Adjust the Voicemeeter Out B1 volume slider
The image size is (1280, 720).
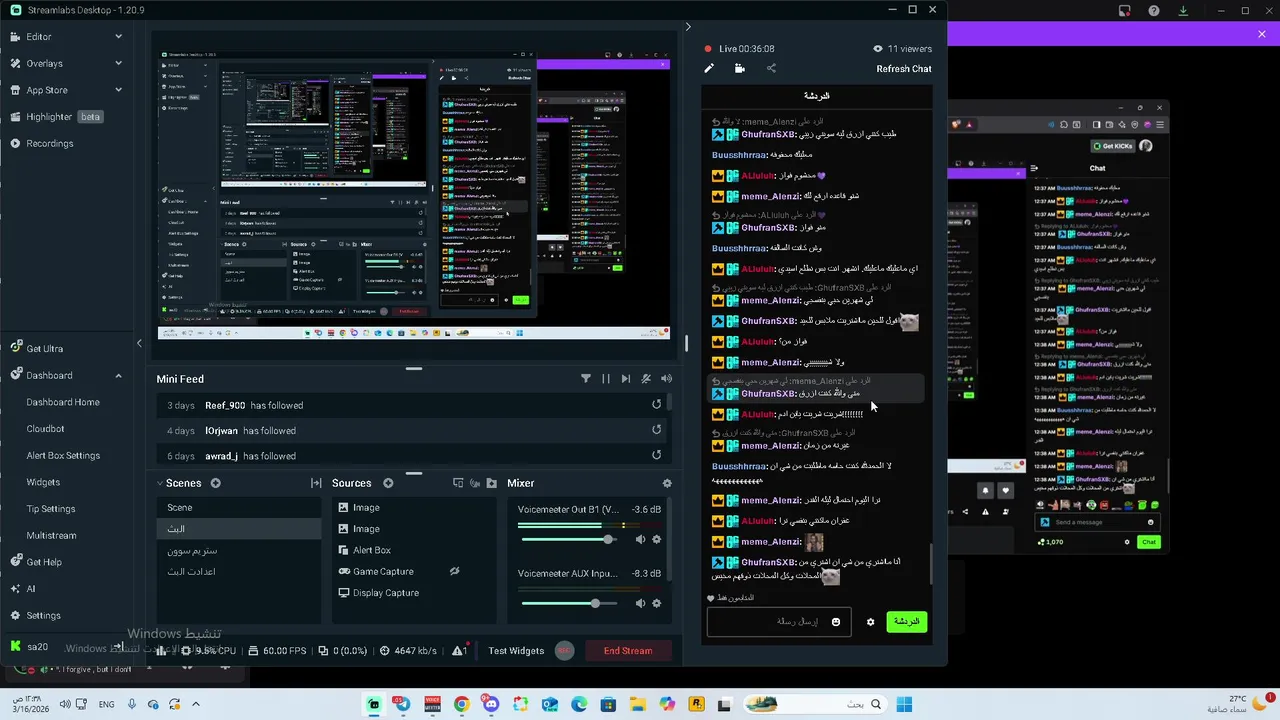(x=570, y=540)
